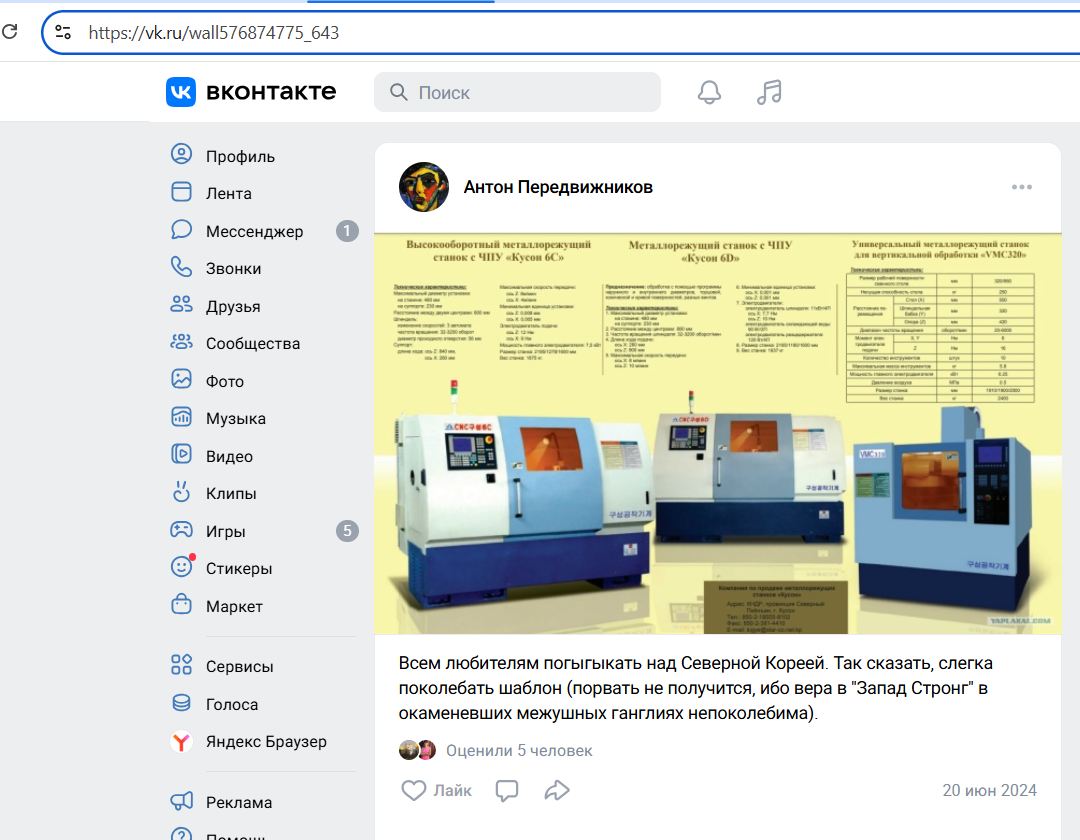Click the Мессенджер unread badge 1
The image size is (1080, 840).
point(347,231)
